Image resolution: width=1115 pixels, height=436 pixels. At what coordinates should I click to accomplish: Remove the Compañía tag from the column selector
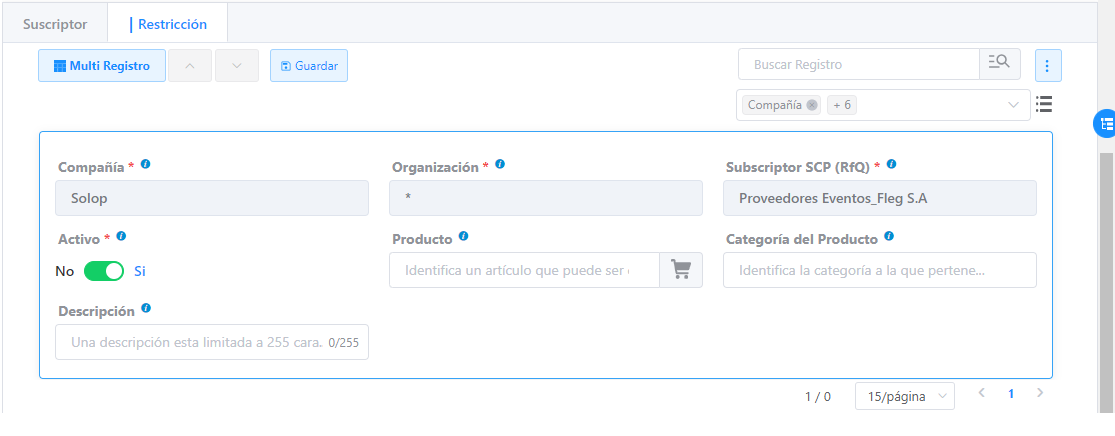pos(812,105)
